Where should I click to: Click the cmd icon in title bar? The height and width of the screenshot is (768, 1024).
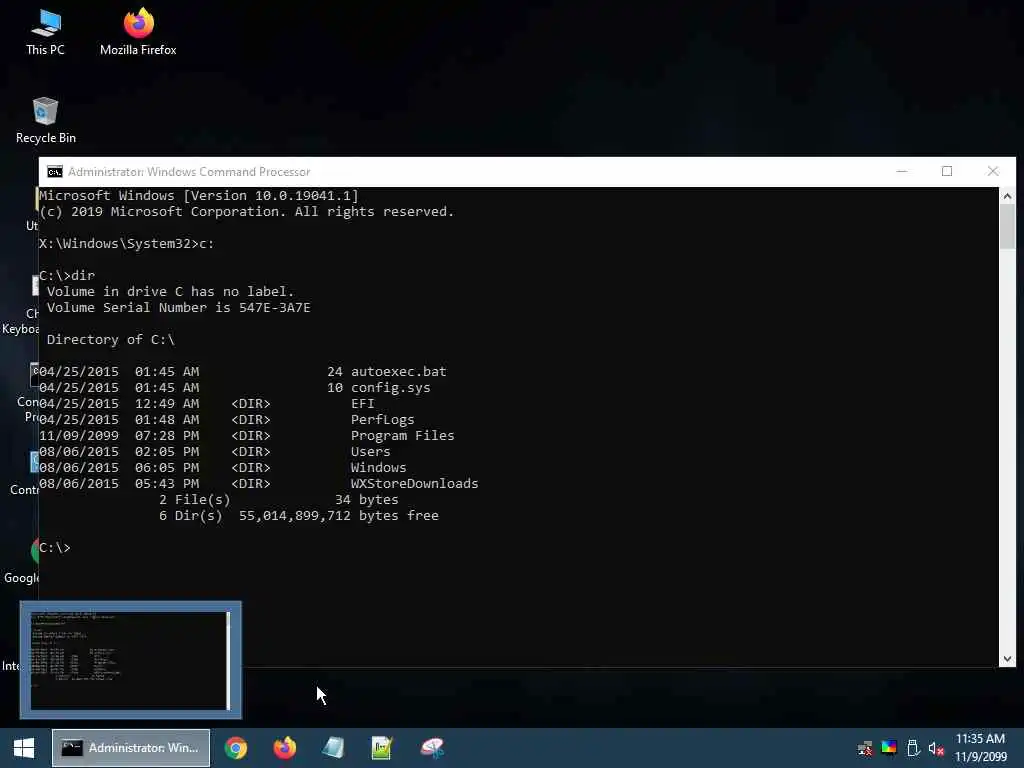(55, 172)
